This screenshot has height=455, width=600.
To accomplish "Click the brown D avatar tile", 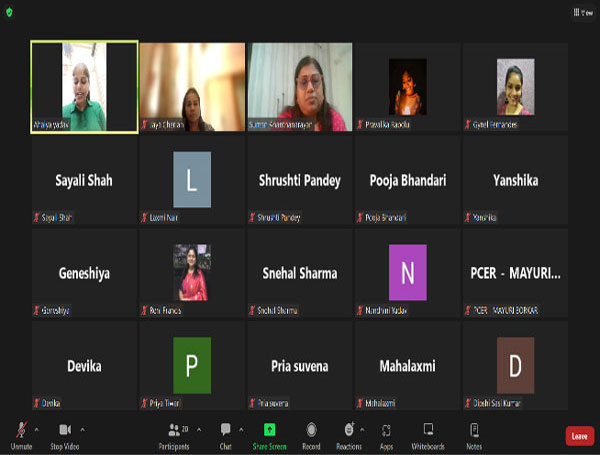I will point(515,365).
